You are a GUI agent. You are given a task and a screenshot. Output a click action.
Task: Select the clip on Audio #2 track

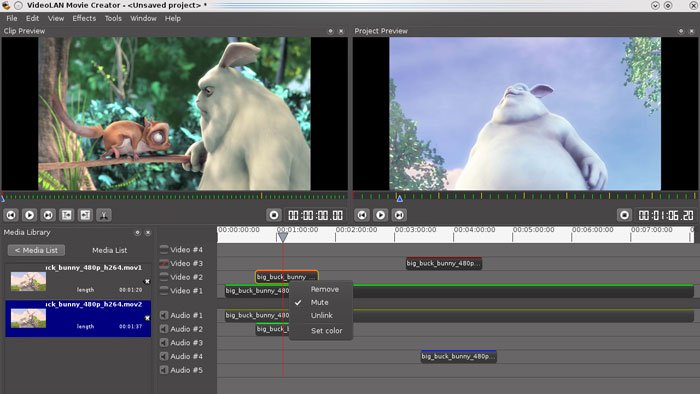pyautogui.click(x=272, y=329)
